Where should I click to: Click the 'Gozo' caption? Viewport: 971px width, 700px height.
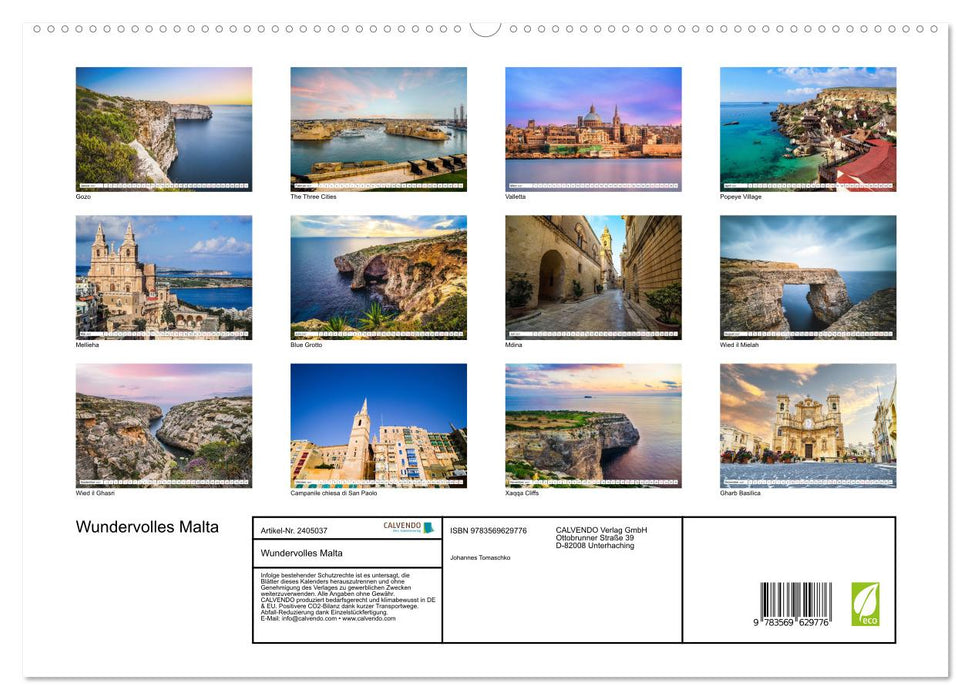[83, 196]
